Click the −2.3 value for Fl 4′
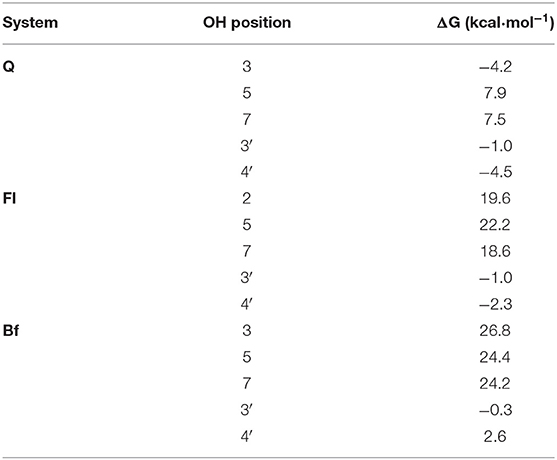This screenshot has width=557, height=460. pyautogui.click(x=496, y=304)
